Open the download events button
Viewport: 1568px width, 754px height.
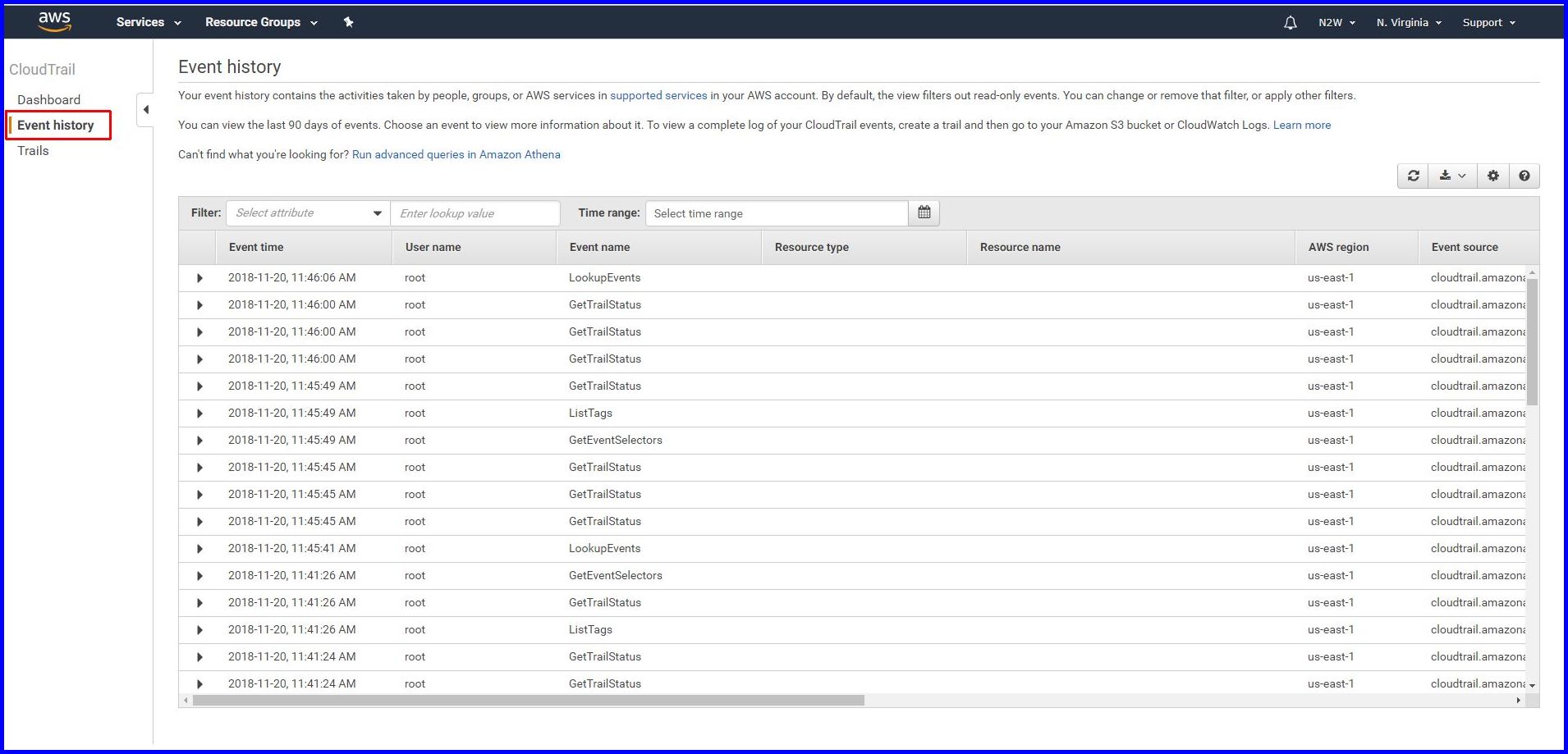1452,176
